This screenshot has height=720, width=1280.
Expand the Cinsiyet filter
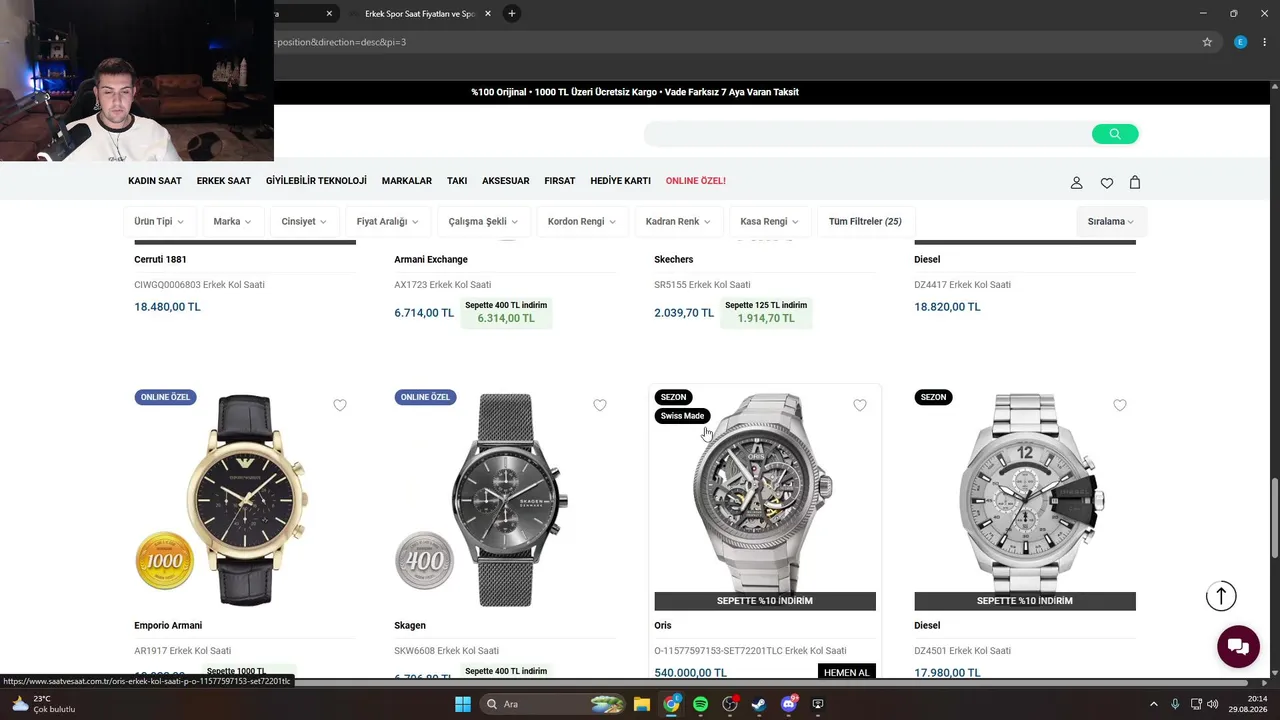click(x=304, y=221)
